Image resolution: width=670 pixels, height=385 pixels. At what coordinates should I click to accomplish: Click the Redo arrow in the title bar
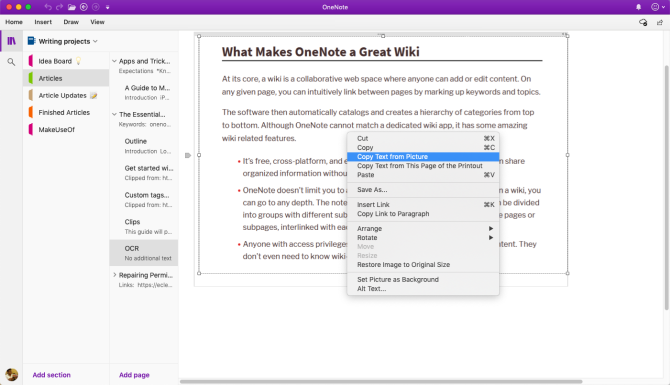[59, 7]
